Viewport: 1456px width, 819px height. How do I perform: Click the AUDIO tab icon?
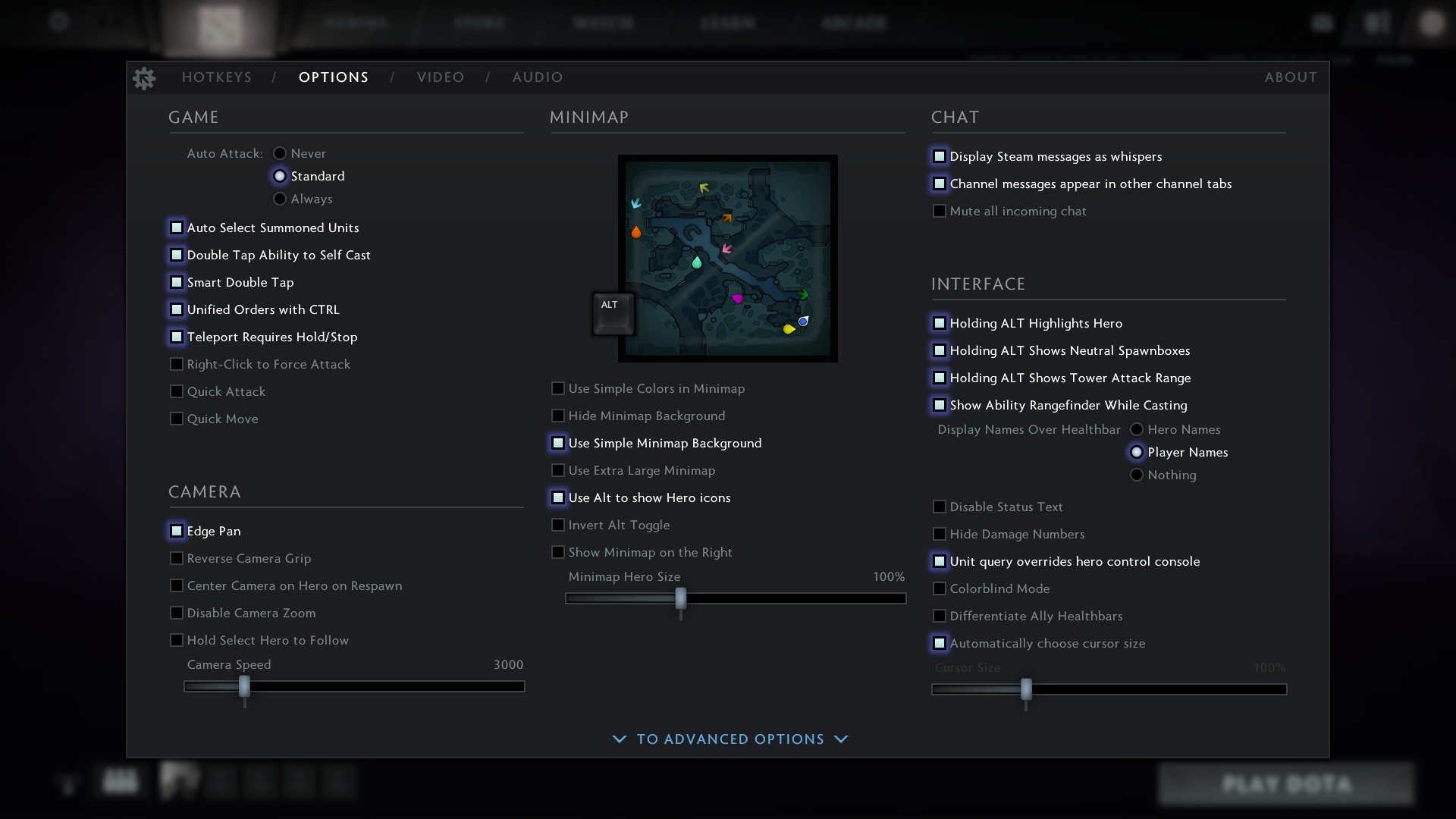(x=538, y=77)
